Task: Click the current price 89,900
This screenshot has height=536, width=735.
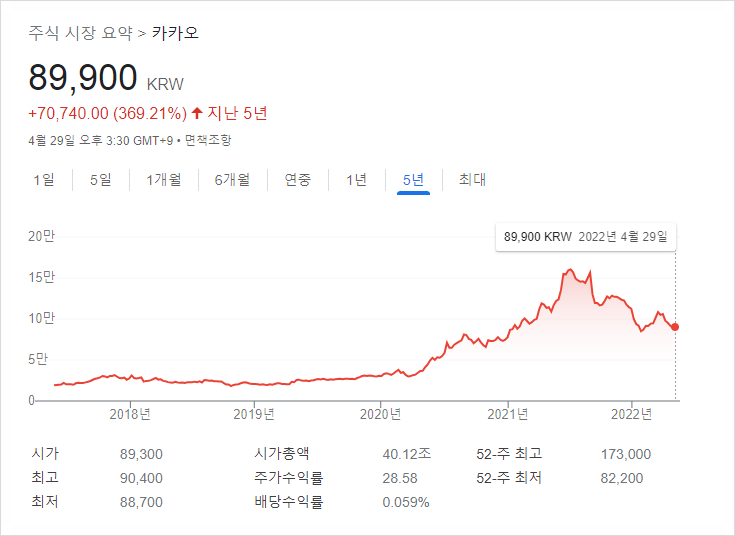Action: 83,77
